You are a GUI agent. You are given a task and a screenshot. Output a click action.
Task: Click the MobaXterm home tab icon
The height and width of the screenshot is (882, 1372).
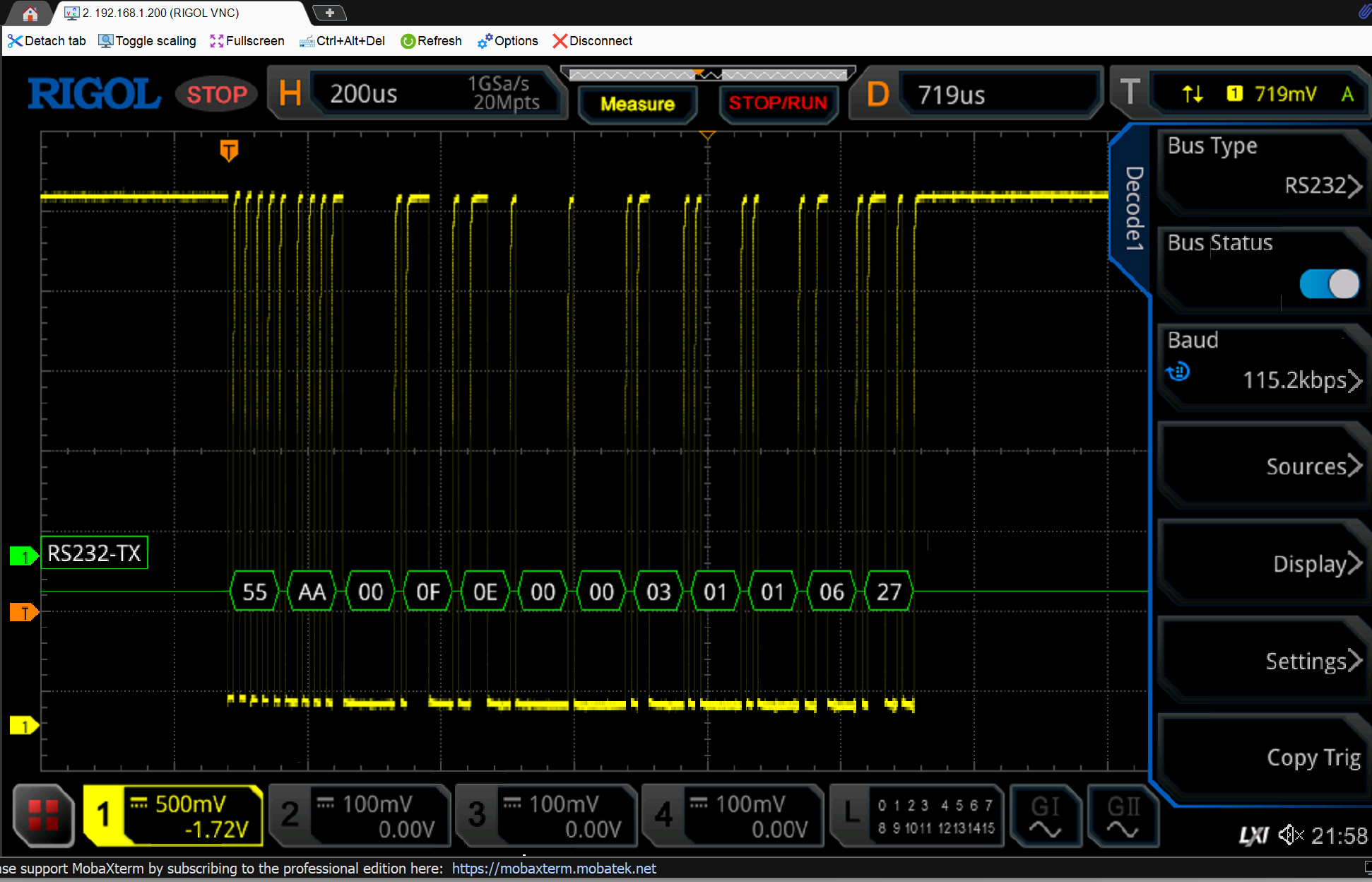click(x=30, y=13)
